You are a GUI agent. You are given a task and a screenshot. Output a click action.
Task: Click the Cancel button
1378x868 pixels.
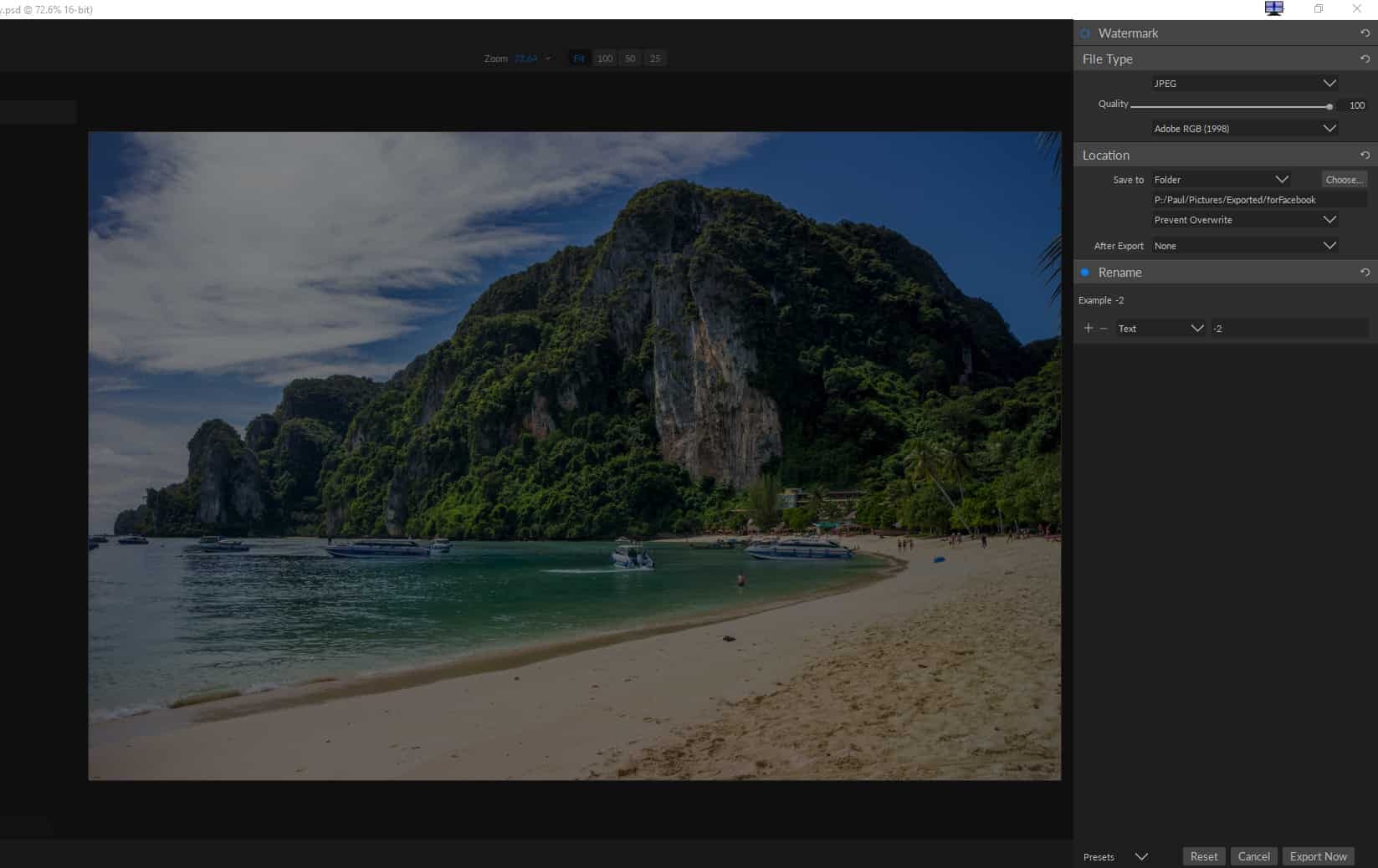coord(1253,856)
